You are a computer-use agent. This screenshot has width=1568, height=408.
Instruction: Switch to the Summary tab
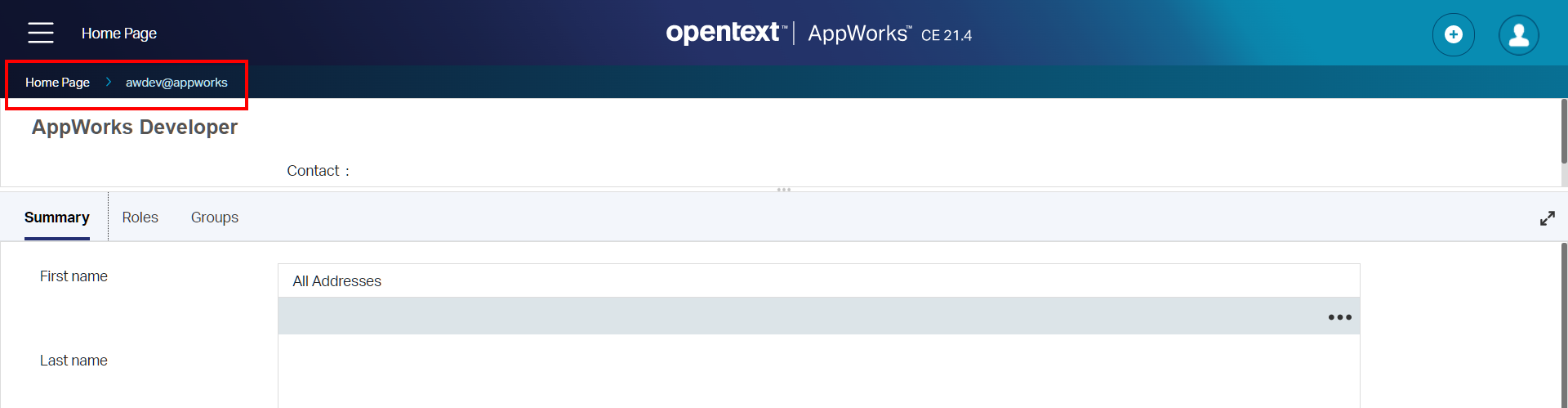click(57, 217)
